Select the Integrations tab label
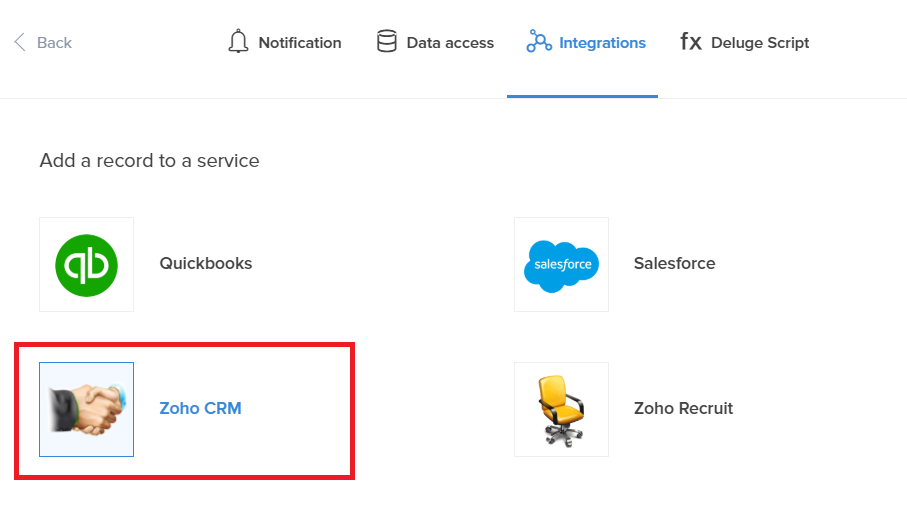The height and width of the screenshot is (511, 907). [602, 43]
